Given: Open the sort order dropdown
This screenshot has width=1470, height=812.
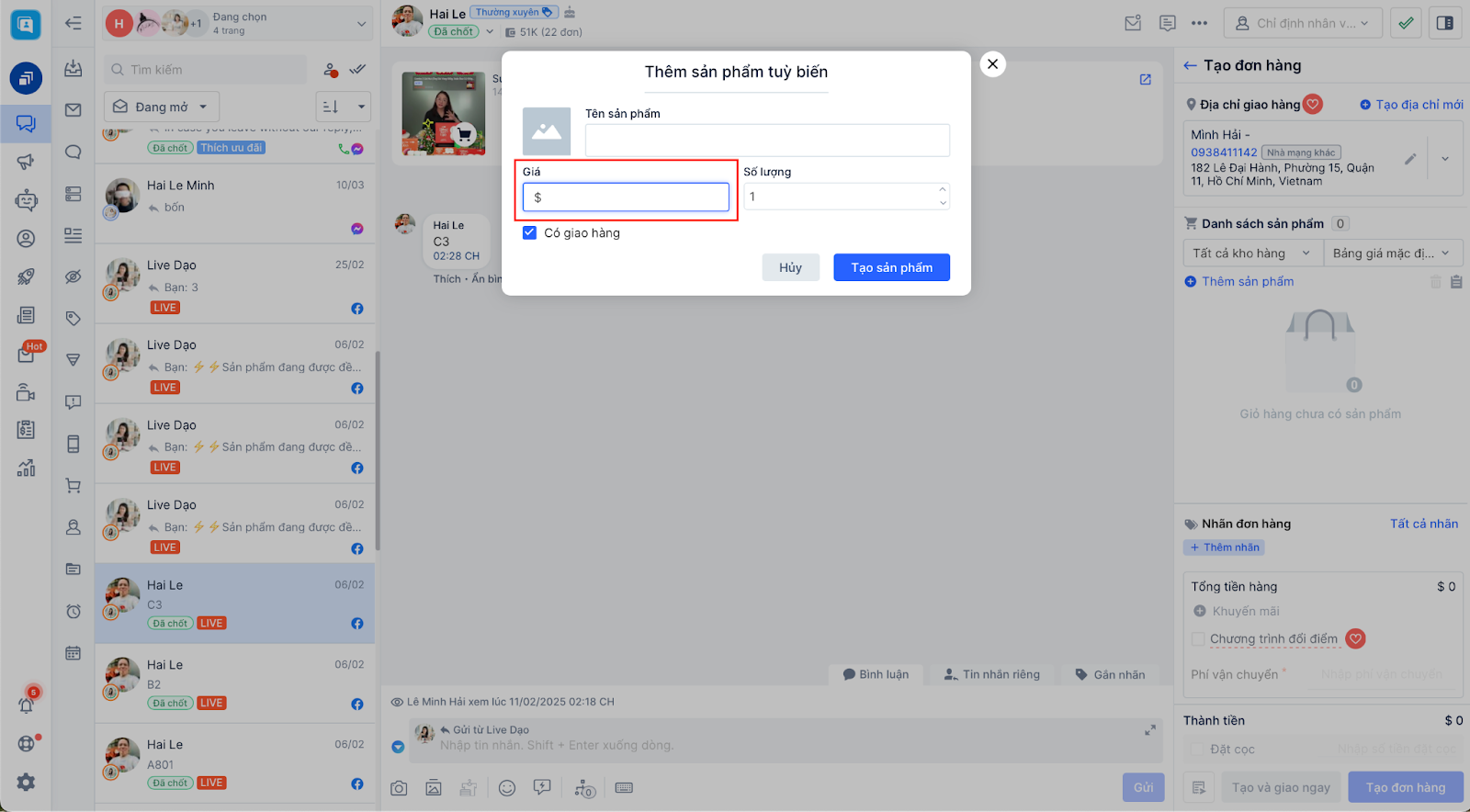Looking at the screenshot, I should 344,107.
